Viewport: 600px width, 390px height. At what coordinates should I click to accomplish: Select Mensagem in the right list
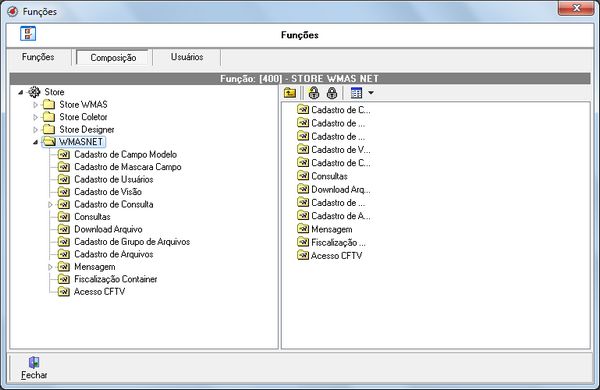click(x=332, y=229)
